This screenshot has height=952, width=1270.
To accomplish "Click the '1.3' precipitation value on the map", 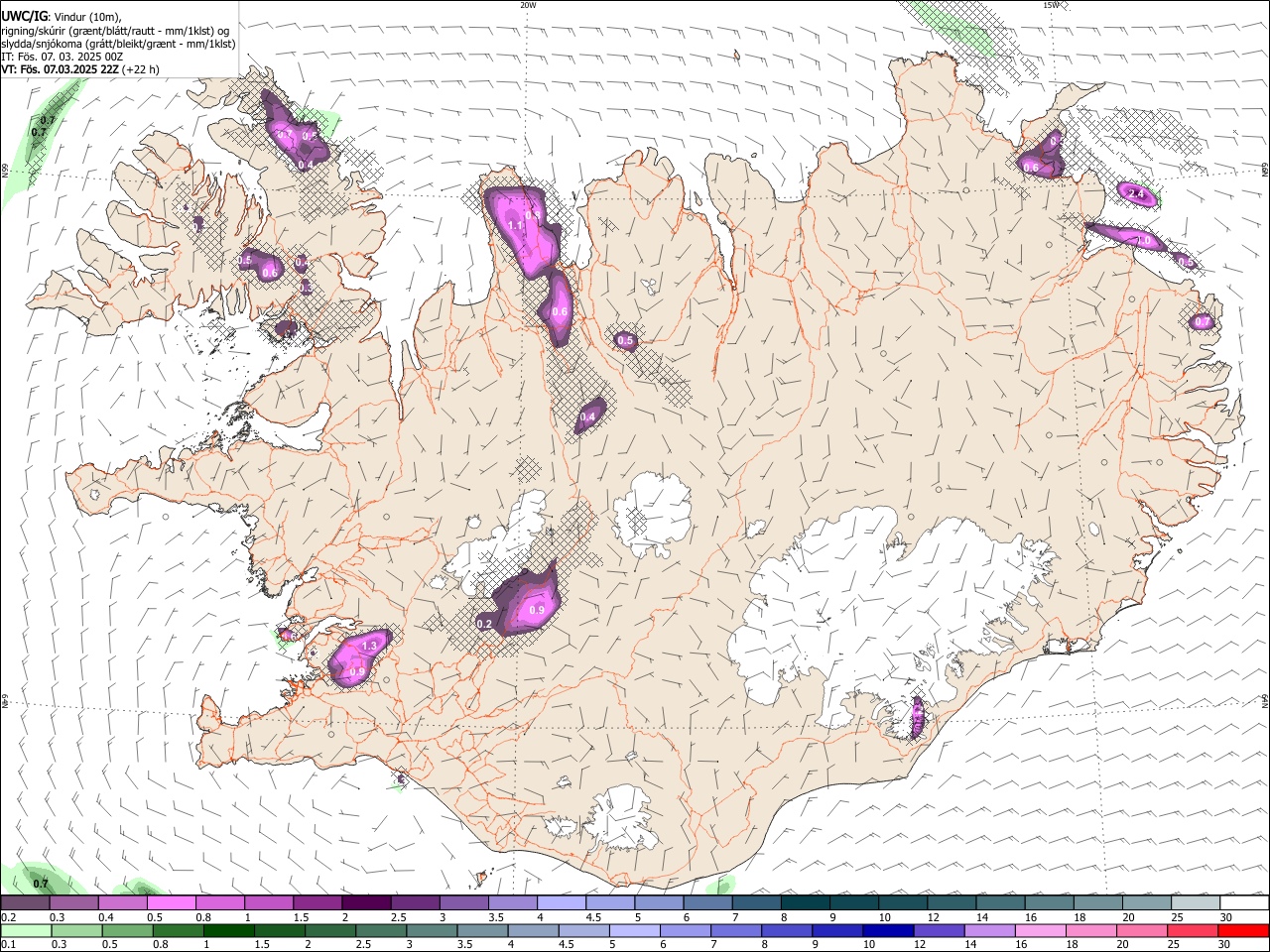I will (x=370, y=646).
